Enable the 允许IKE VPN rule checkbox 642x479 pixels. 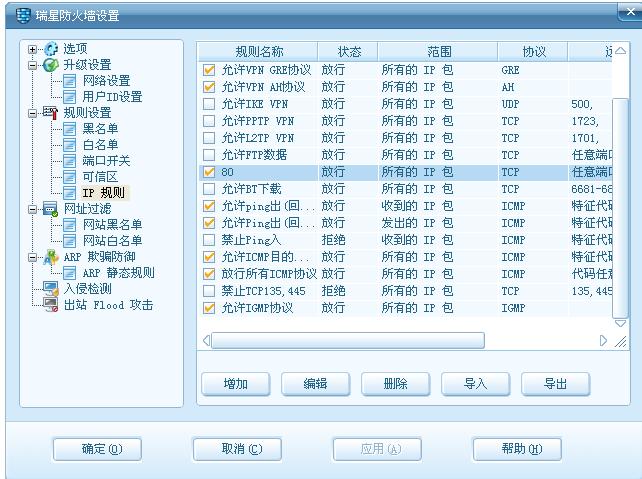tap(209, 104)
